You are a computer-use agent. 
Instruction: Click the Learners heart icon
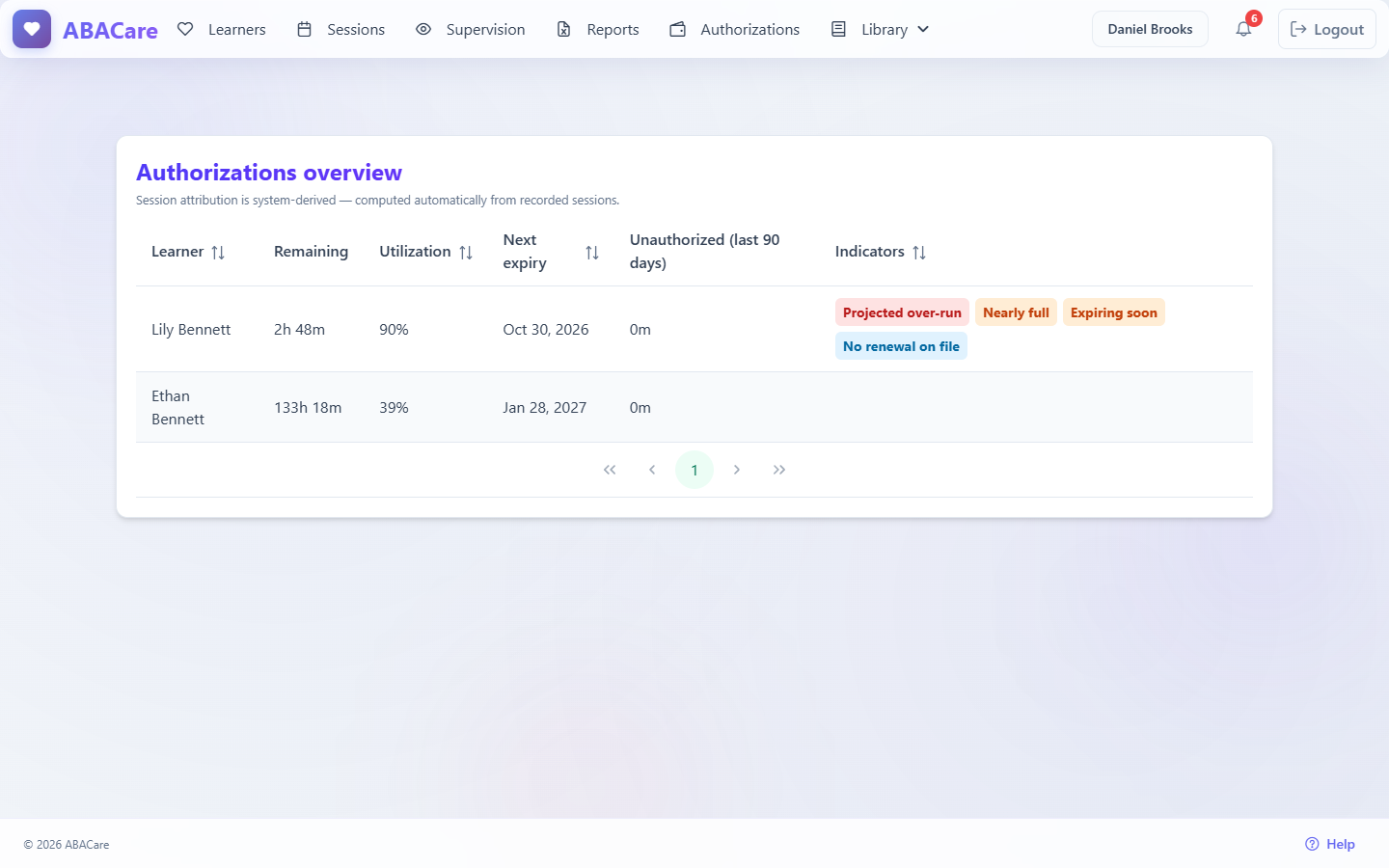pyautogui.click(x=185, y=29)
